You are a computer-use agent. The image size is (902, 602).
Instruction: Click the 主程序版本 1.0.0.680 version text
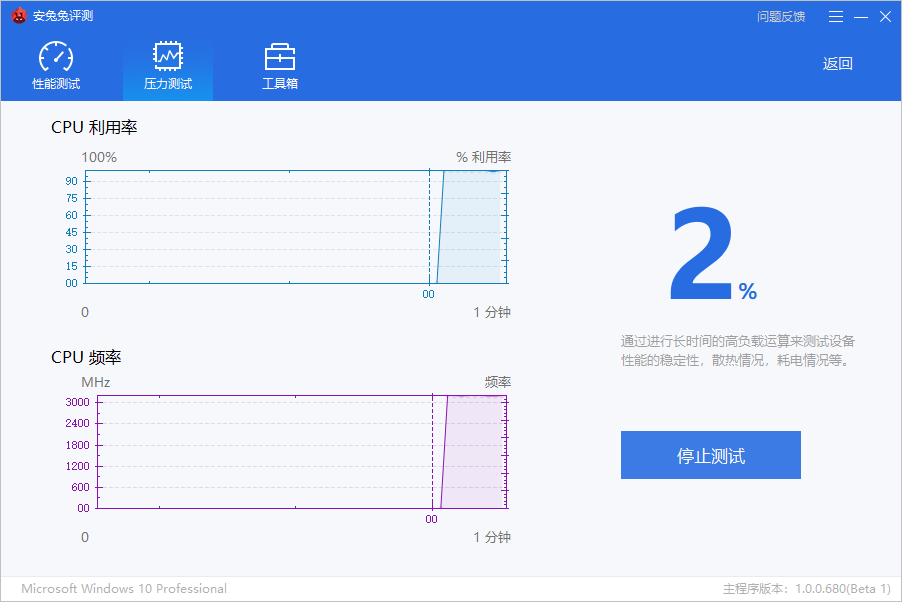click(807, 589)
